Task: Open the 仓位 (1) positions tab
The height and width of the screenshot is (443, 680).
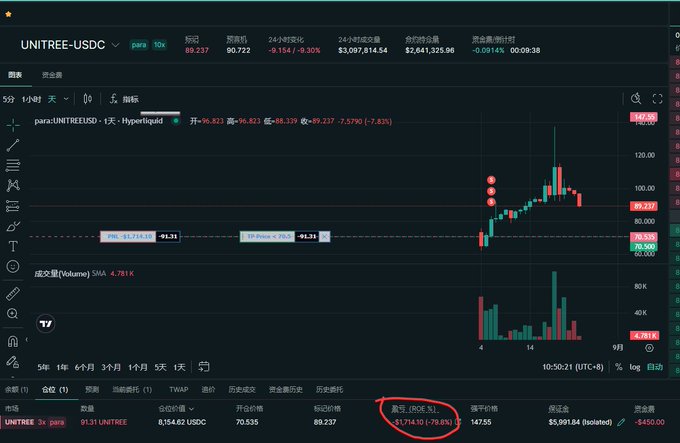Action: (x=55, y=389)
